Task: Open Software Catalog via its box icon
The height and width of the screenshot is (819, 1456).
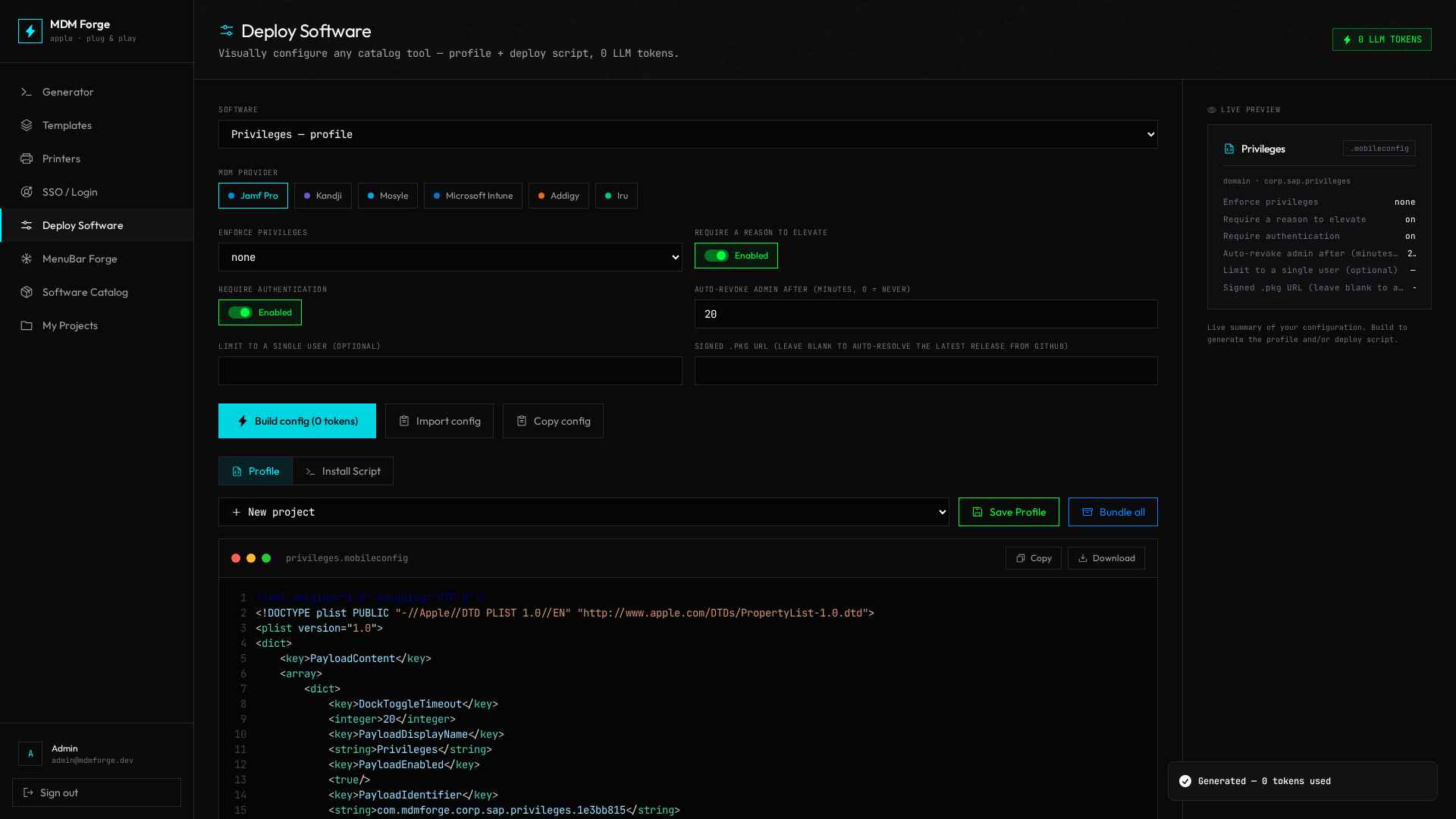Action: click(27, 292)
